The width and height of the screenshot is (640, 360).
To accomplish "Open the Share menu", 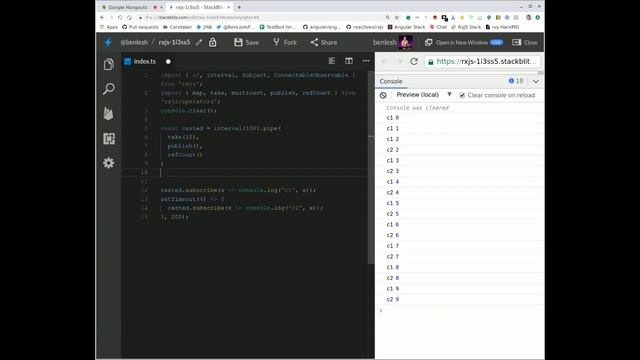I will (324, 42).
